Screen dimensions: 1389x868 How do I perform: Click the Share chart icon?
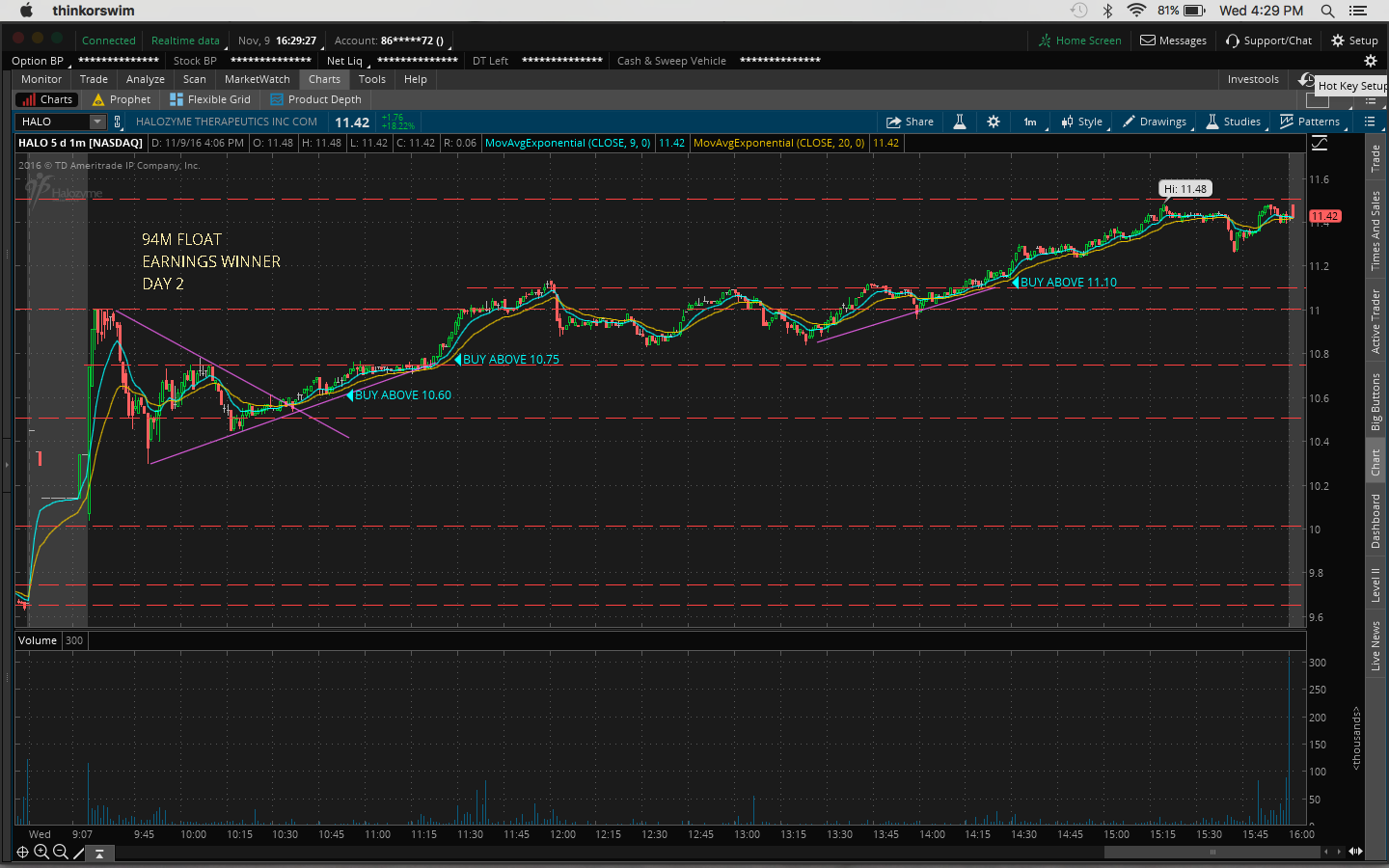point(910,122)
